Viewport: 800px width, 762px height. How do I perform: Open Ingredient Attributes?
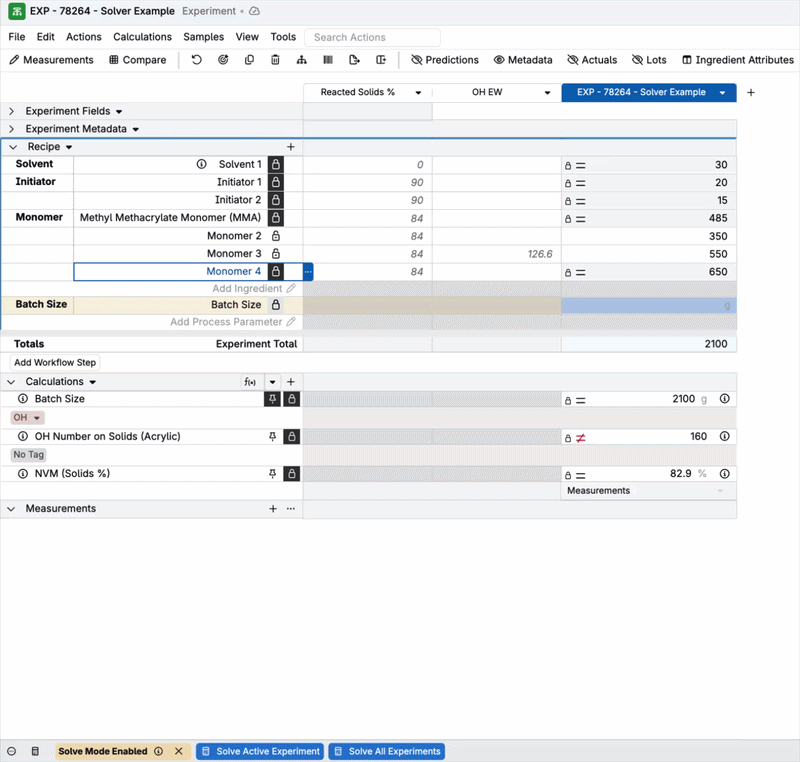[738, 60]
